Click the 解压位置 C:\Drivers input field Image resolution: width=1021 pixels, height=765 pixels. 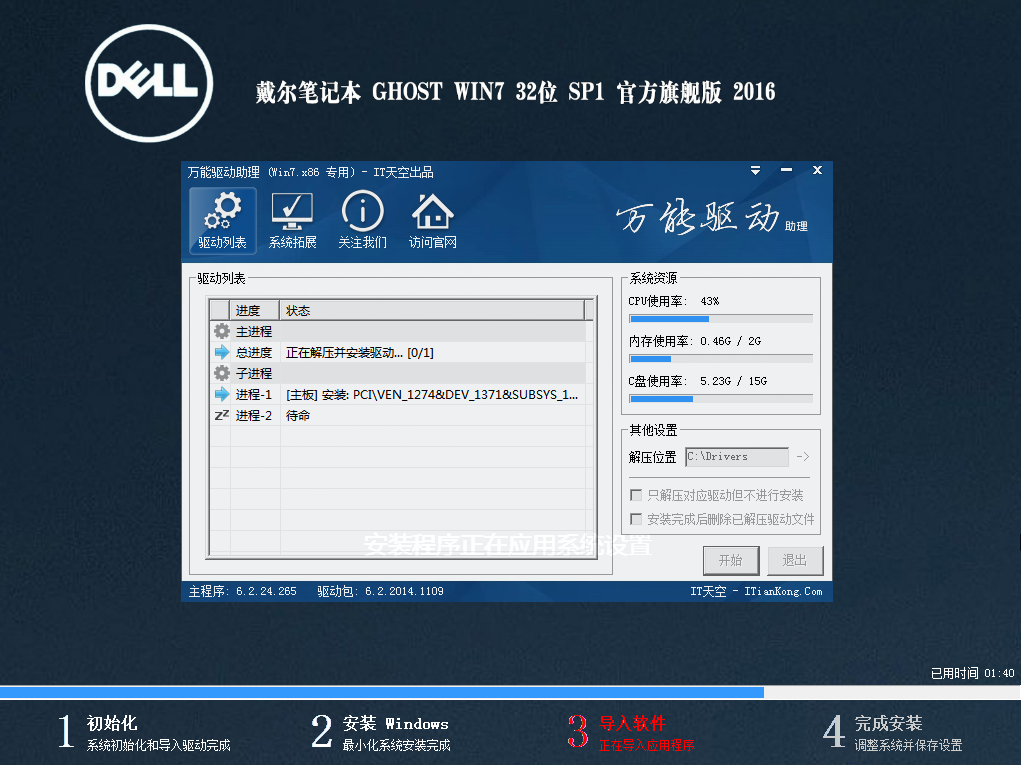[x=736, y=456]
